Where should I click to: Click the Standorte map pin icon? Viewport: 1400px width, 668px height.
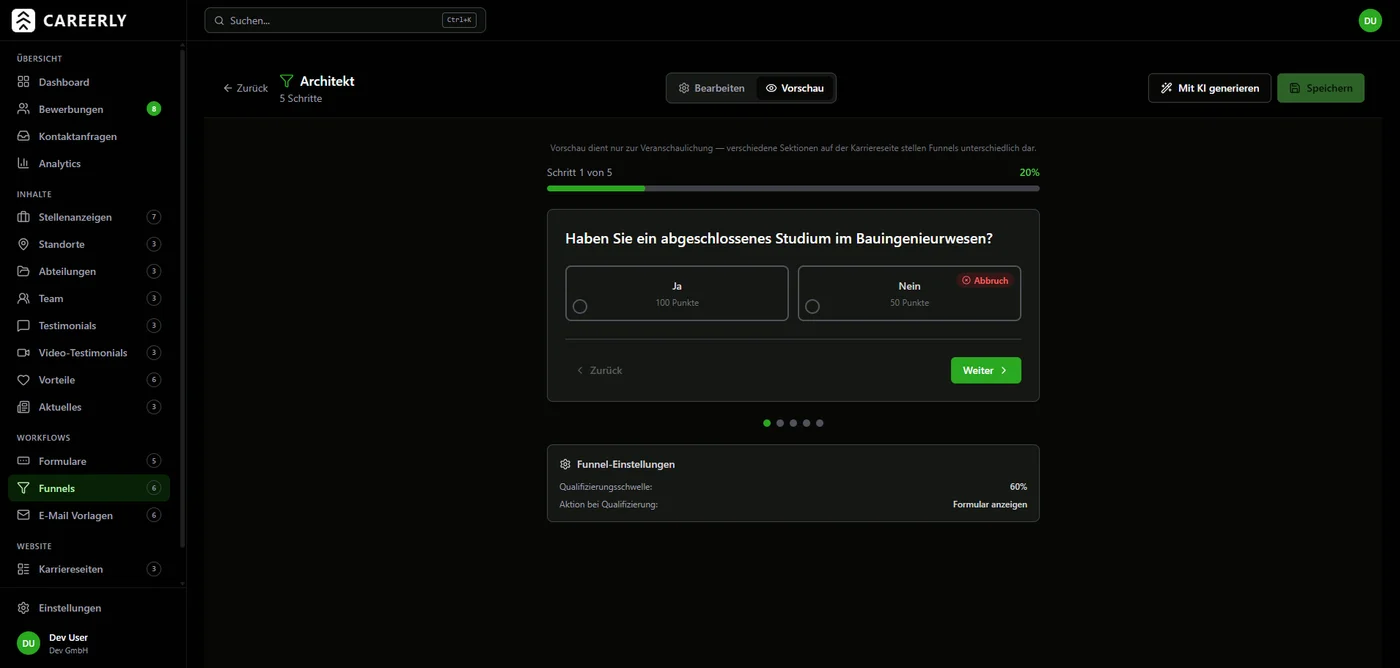[x=23, y=244]
